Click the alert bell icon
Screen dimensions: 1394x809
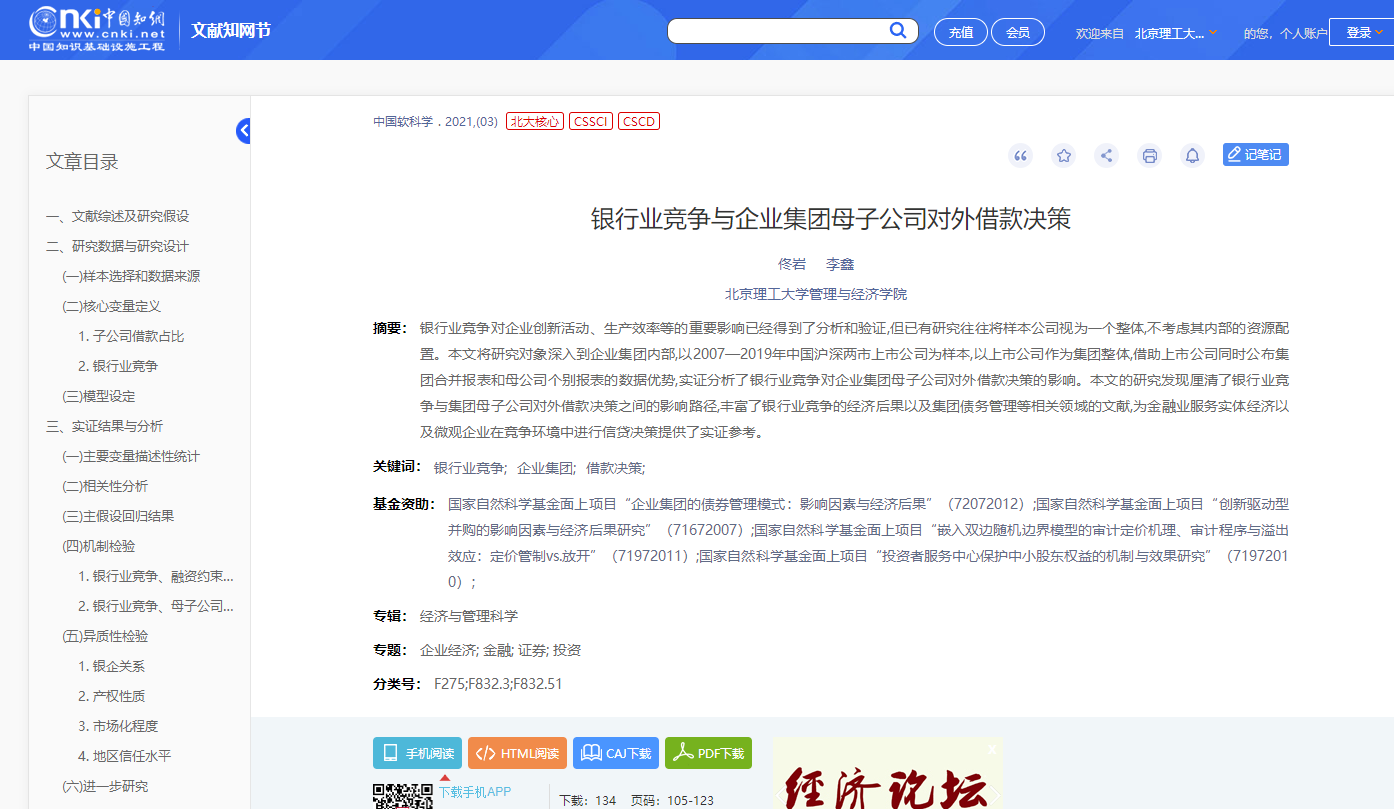pos(1192,155)
